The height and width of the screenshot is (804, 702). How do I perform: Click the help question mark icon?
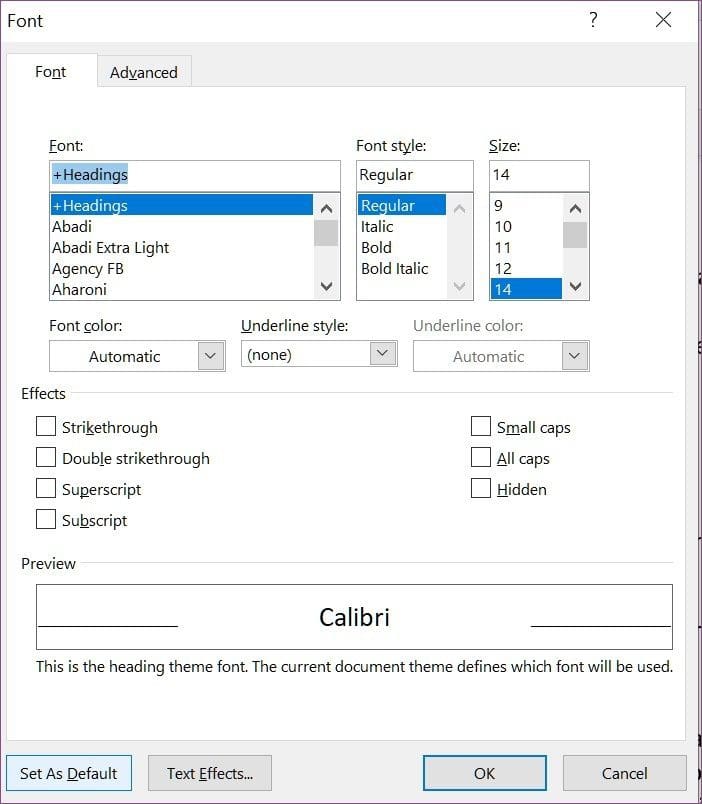pos(593,19)
